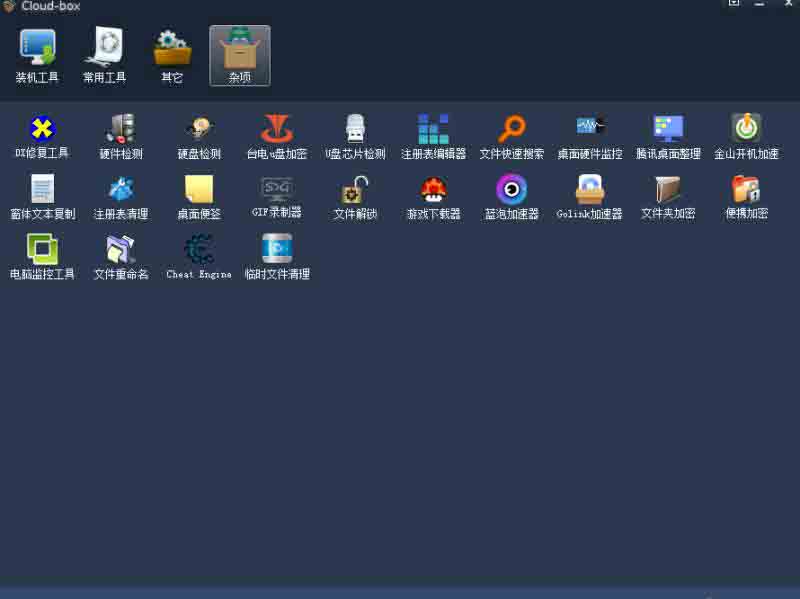Screen dimensions: 800x599
Task: Launch 腾讯桌面整理 tool
Action: click(668, 137)
